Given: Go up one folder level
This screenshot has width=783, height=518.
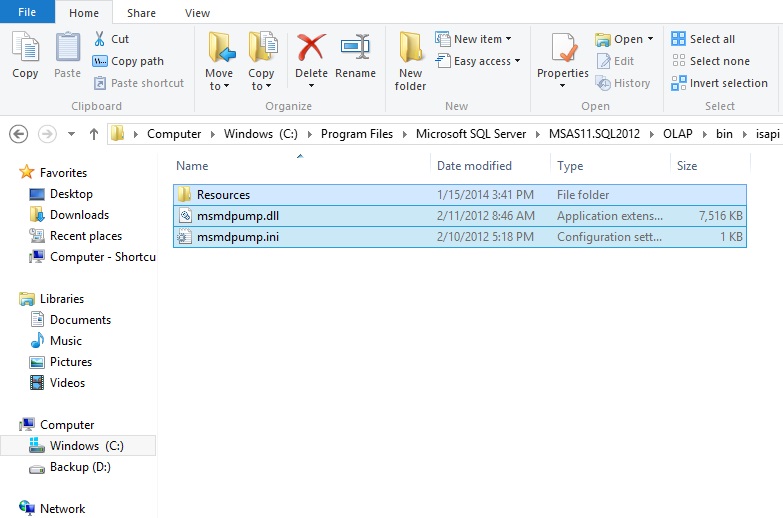Looking at the screenshot, I should click(93, 134).
